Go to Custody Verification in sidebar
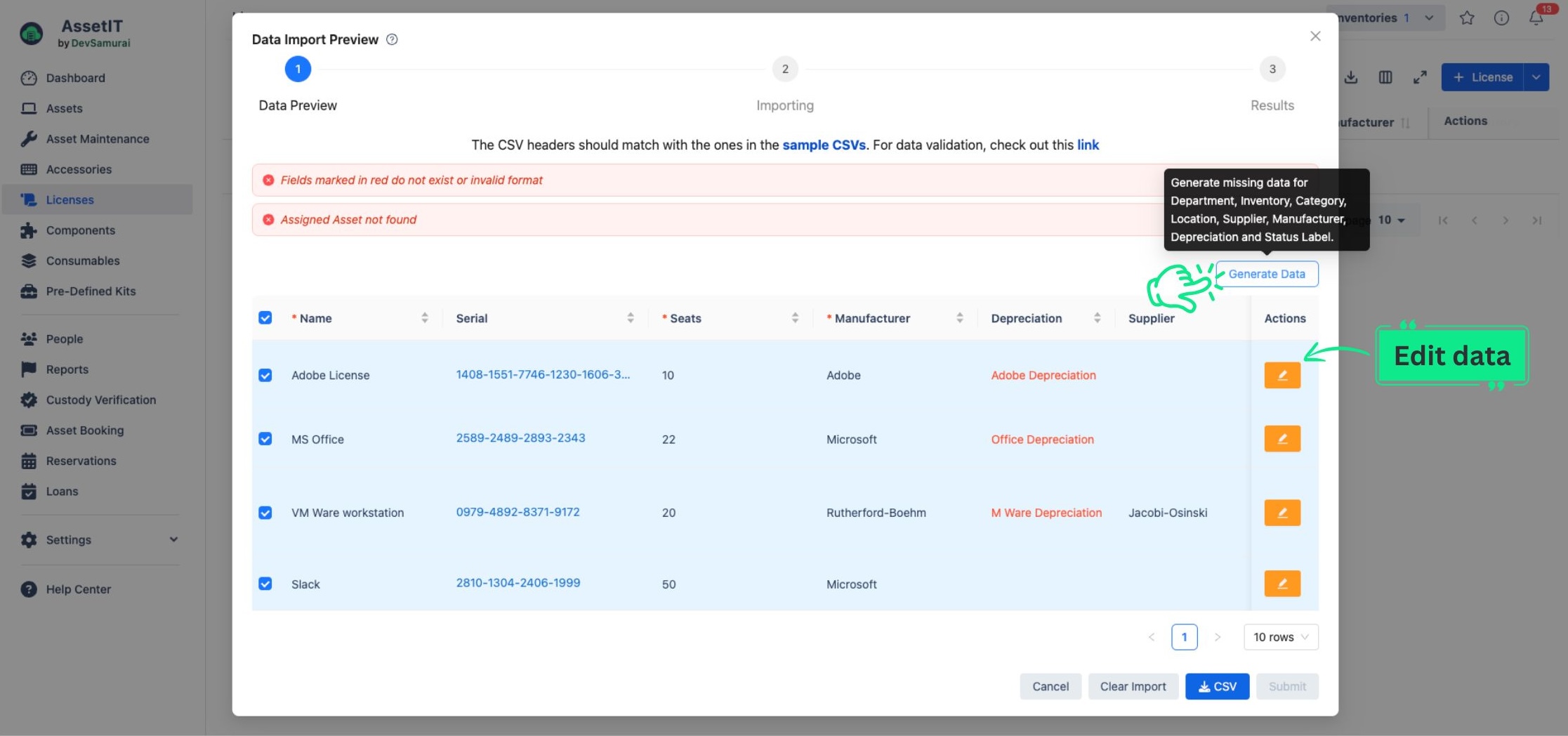 click(100, 400)
